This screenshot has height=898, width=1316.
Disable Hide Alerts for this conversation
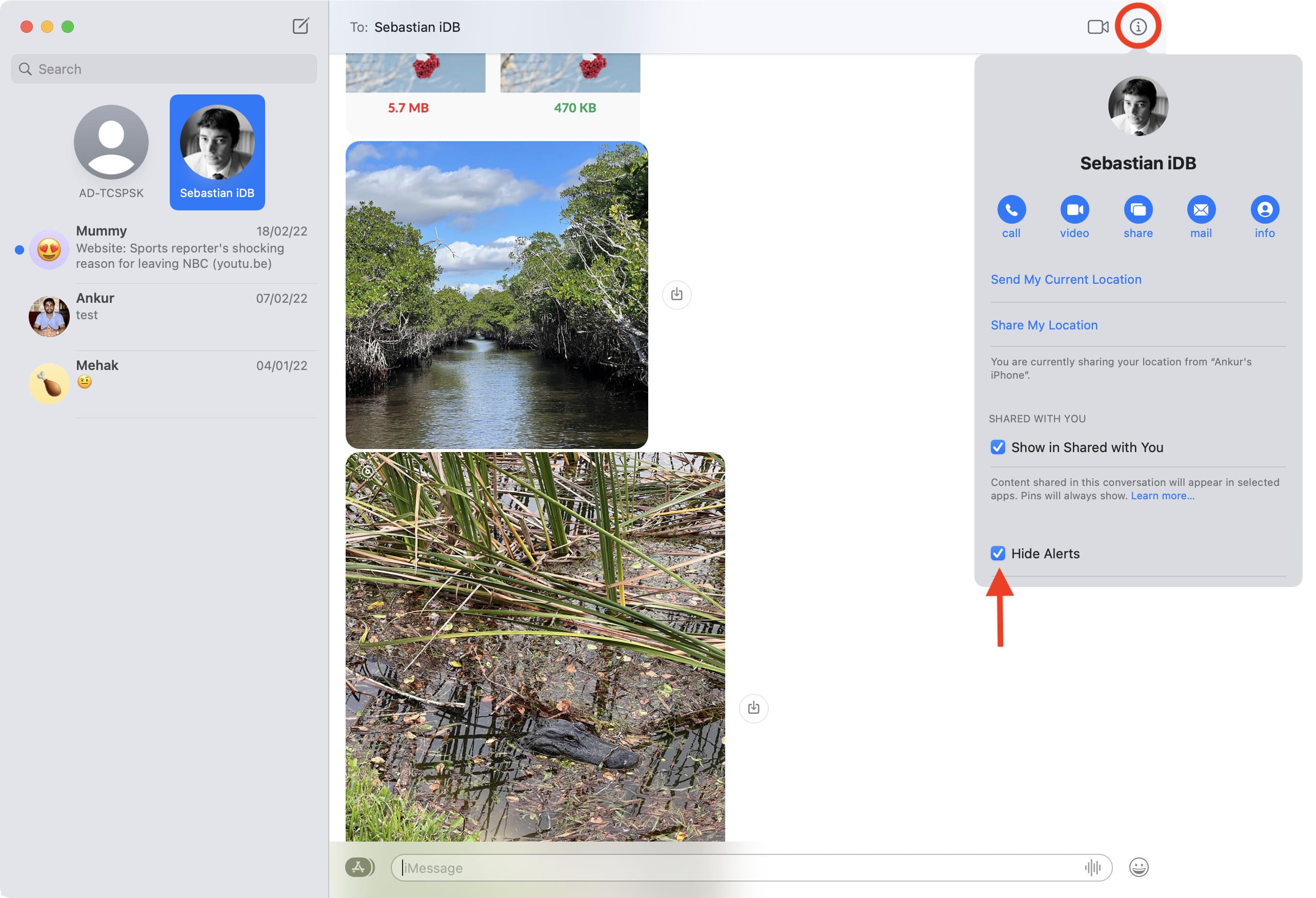click(1000, 554)
